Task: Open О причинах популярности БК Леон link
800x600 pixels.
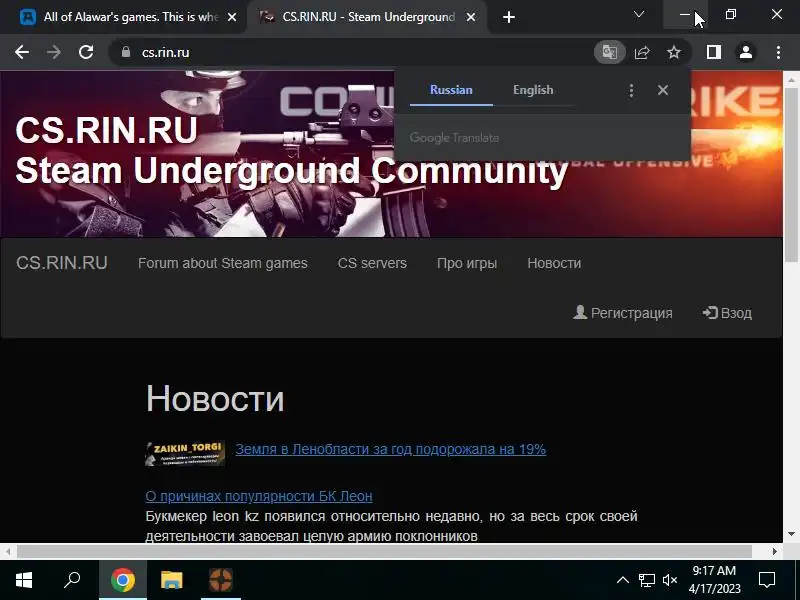Action: [x=259, y=496]
